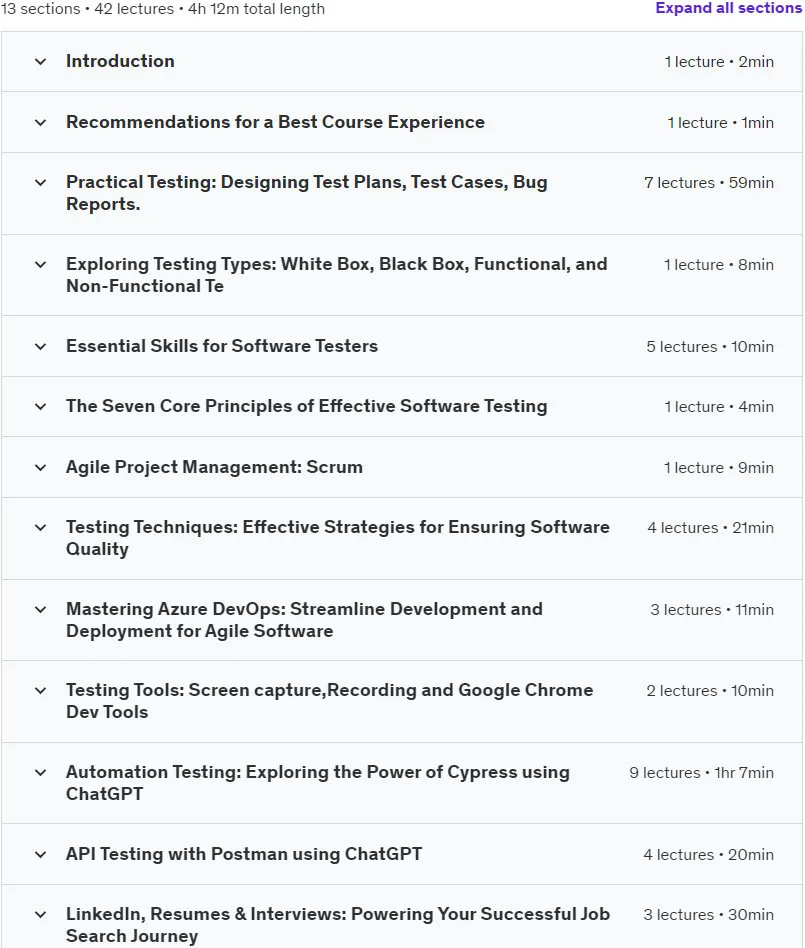
Task: Click the 9 lectures 1hr 7min label
Action: [702, 773]
